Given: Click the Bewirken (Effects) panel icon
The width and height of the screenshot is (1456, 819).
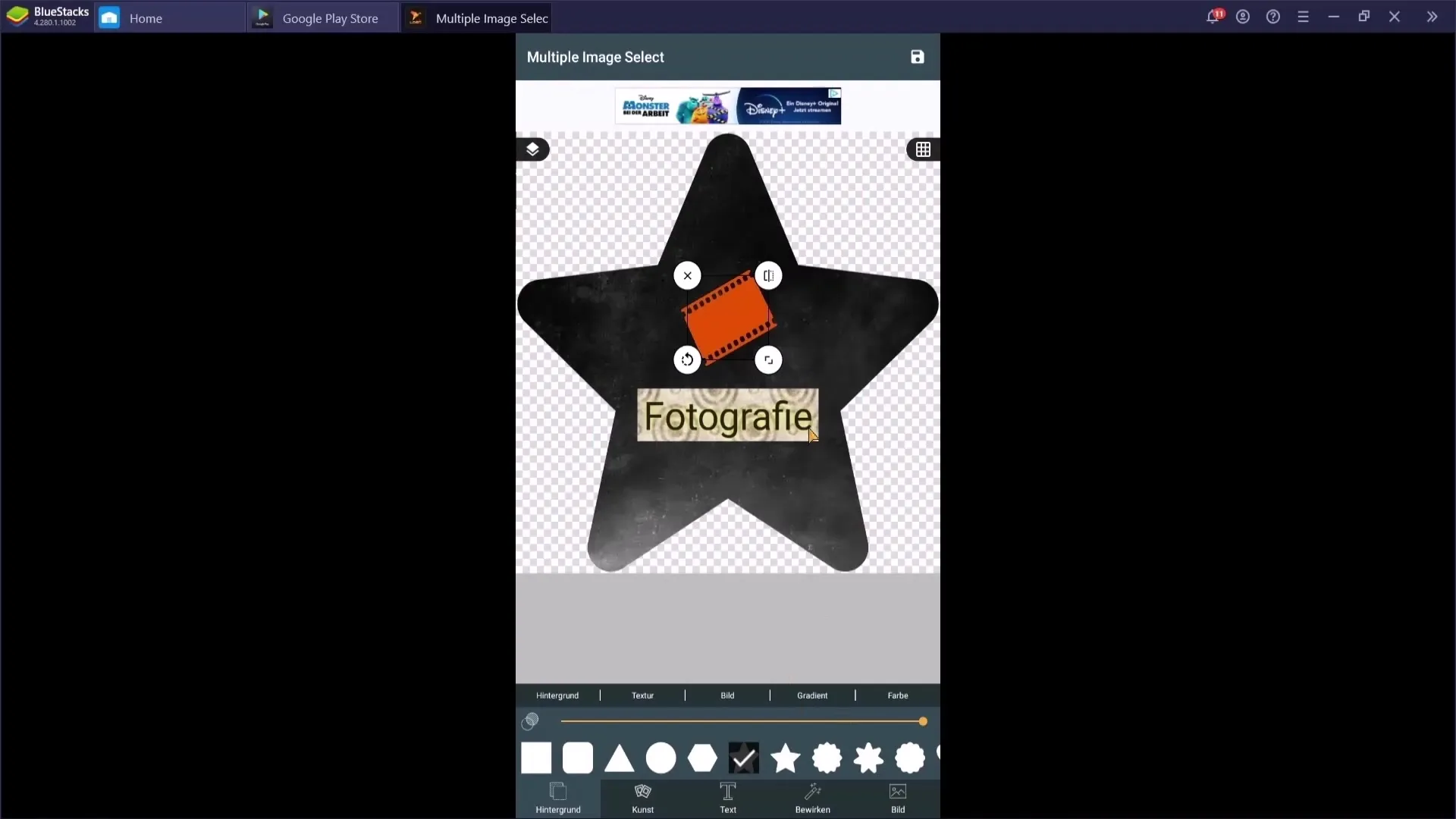Looking at the screenshot, I should (814, 797).
